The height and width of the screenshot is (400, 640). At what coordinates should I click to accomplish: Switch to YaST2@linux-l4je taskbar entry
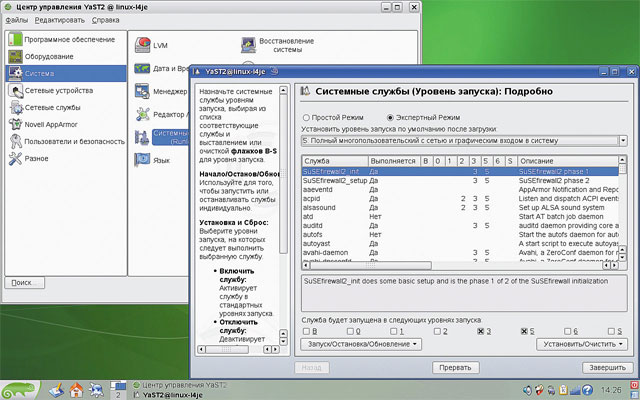click(x=168, y=395)
